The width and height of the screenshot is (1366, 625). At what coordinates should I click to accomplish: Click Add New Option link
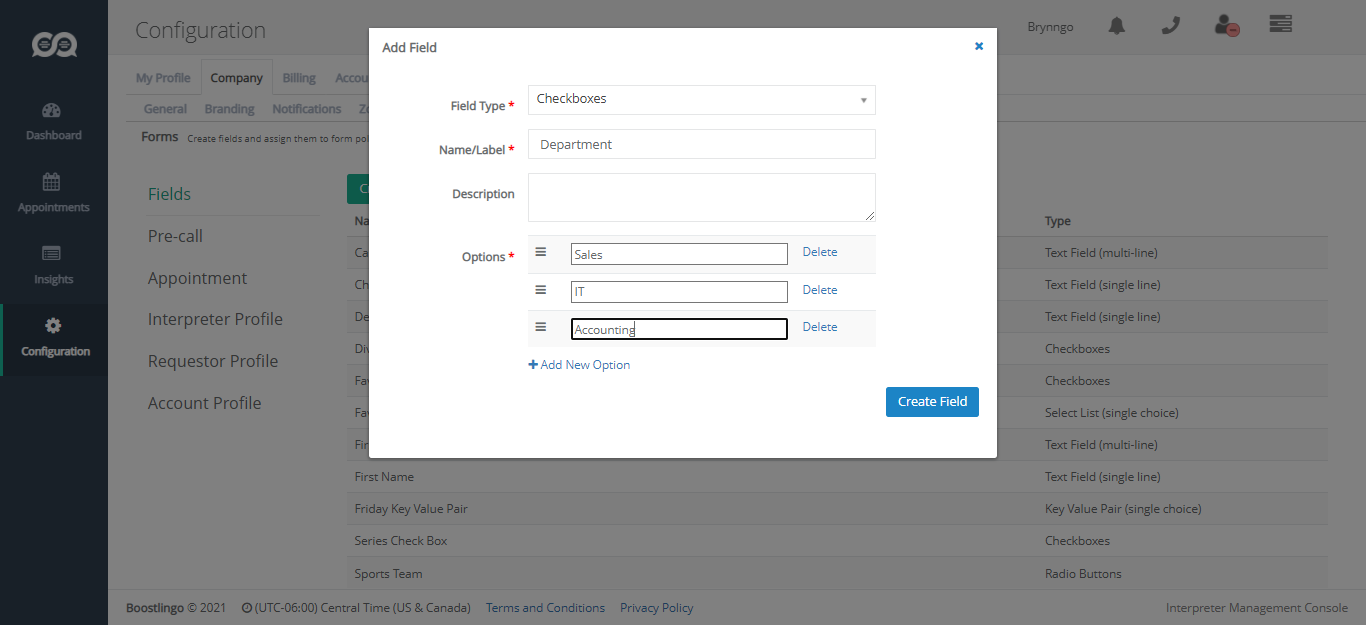579,365
